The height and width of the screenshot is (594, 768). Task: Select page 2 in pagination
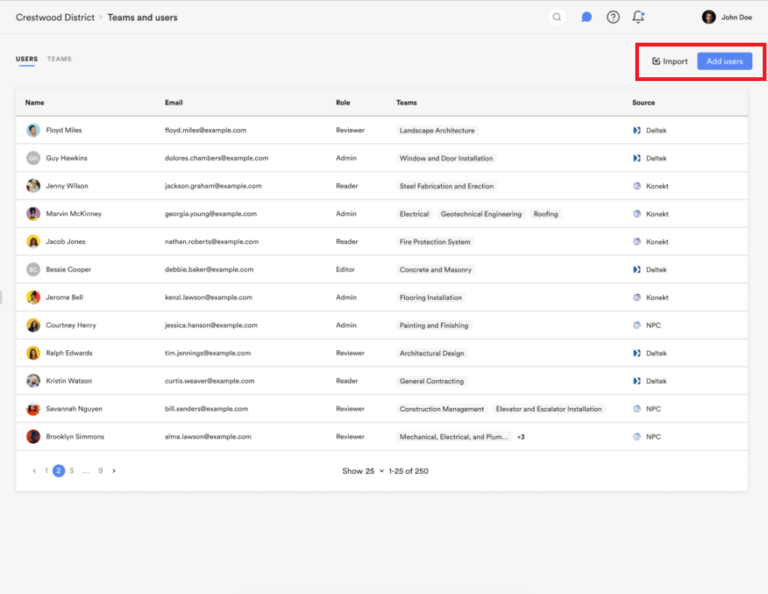59,471
